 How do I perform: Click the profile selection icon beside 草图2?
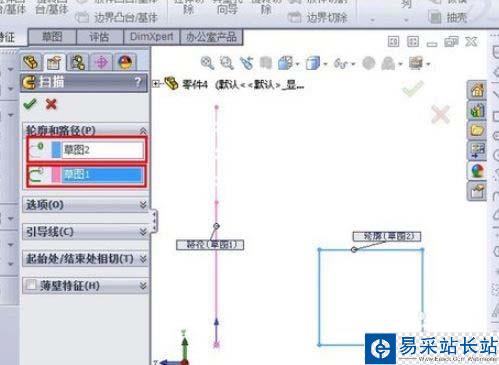(36, 149)
